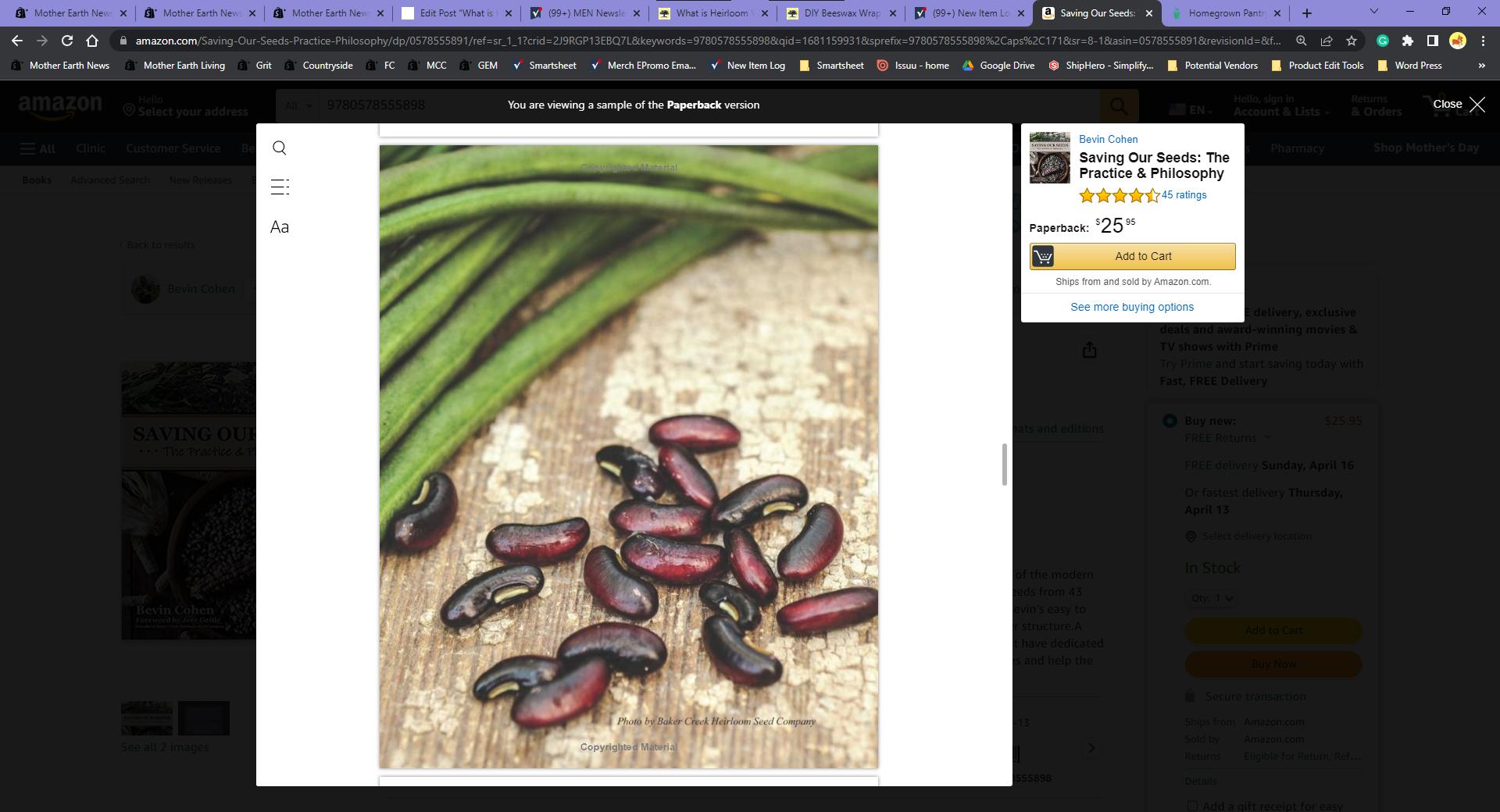Open the sample reader search icon

[x=280, y=148]
